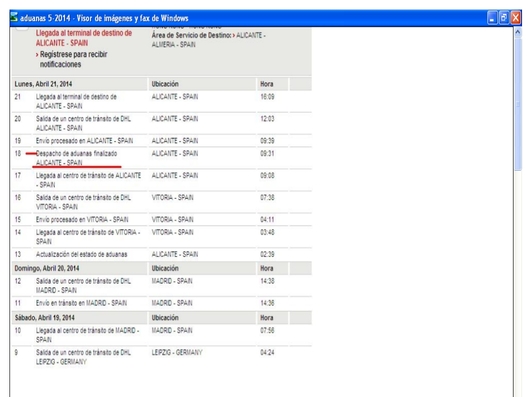Click event number 18 in the list

[18, 153]
